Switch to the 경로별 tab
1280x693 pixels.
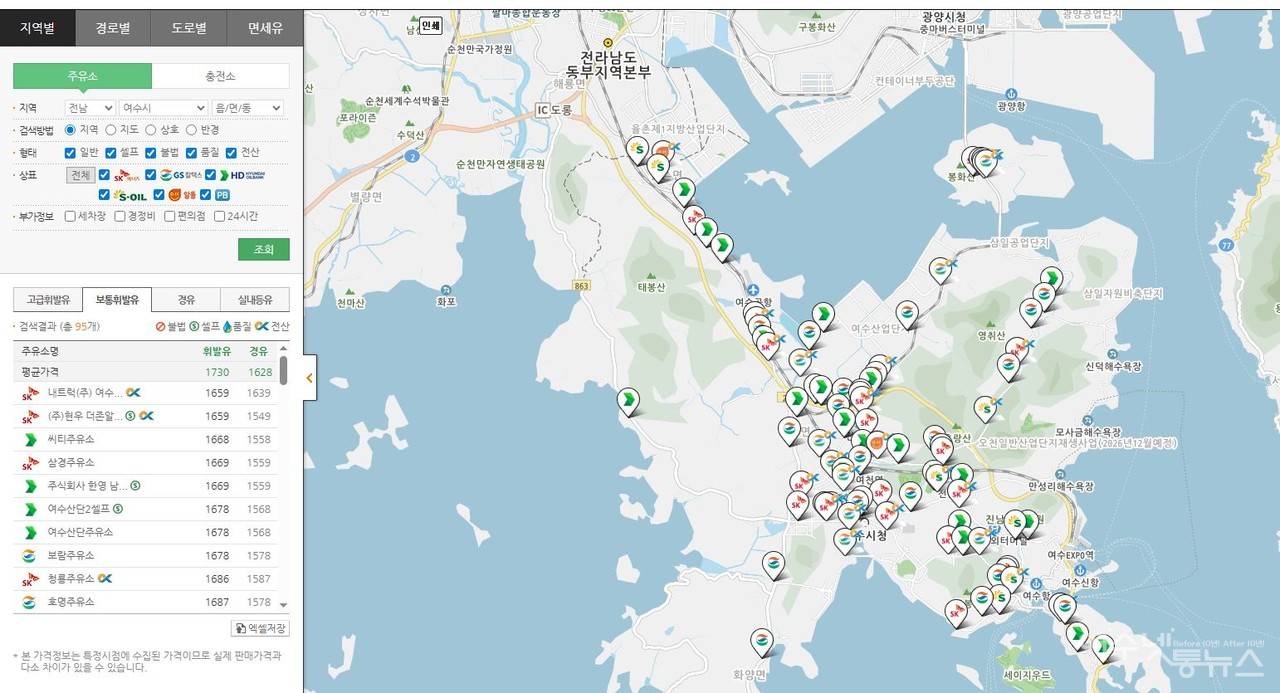click(x=113, y=28)
